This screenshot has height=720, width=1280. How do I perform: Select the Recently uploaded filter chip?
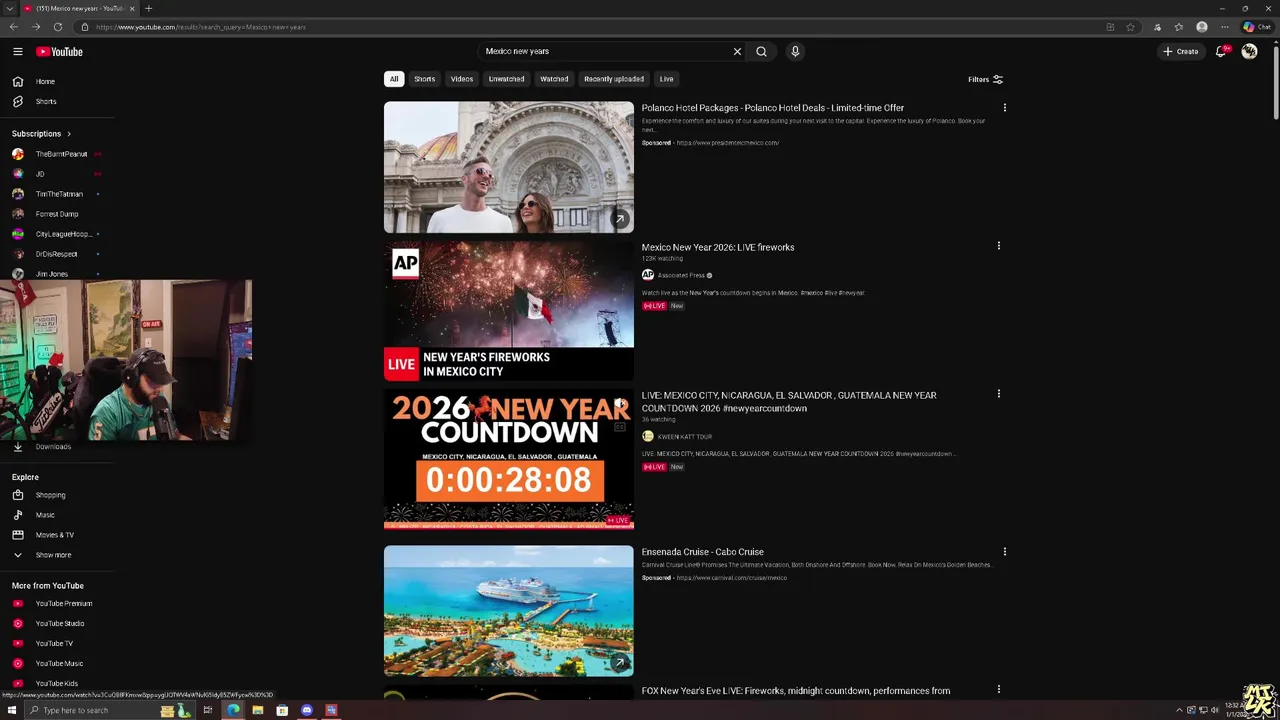pyautogui.click(x=614, y=79)
